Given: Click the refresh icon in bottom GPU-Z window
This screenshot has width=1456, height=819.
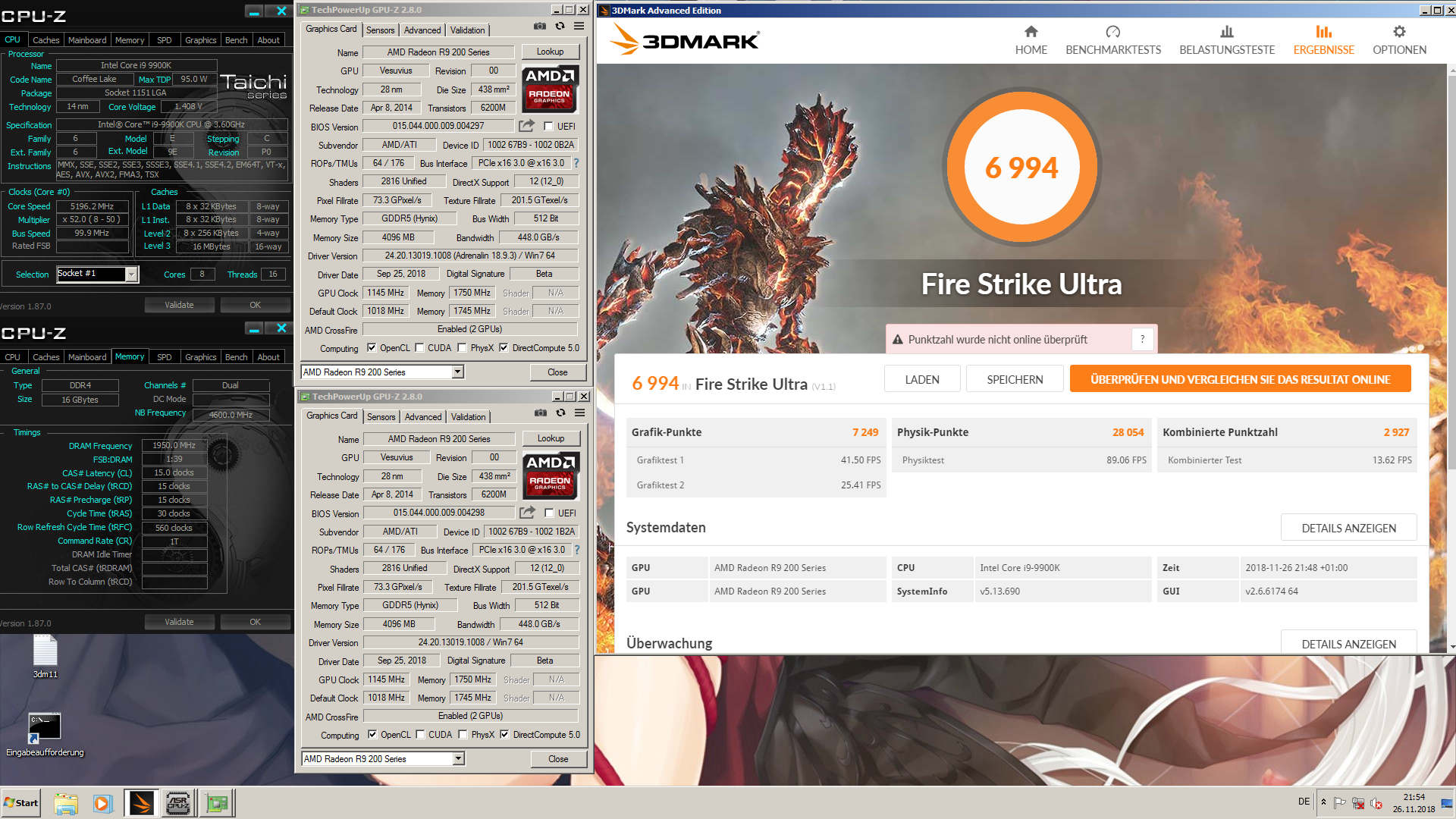Looking at the screenshot, I should coord(560,413).
